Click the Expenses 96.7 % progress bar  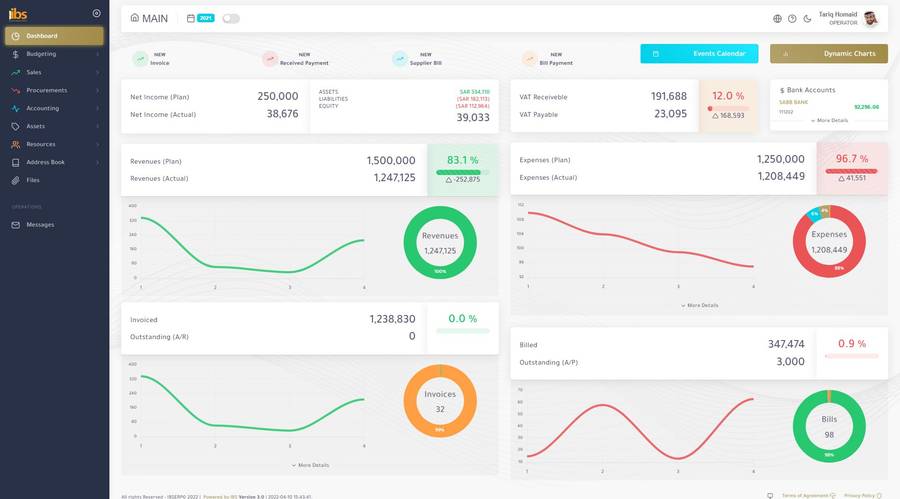(x=851, y=171)
